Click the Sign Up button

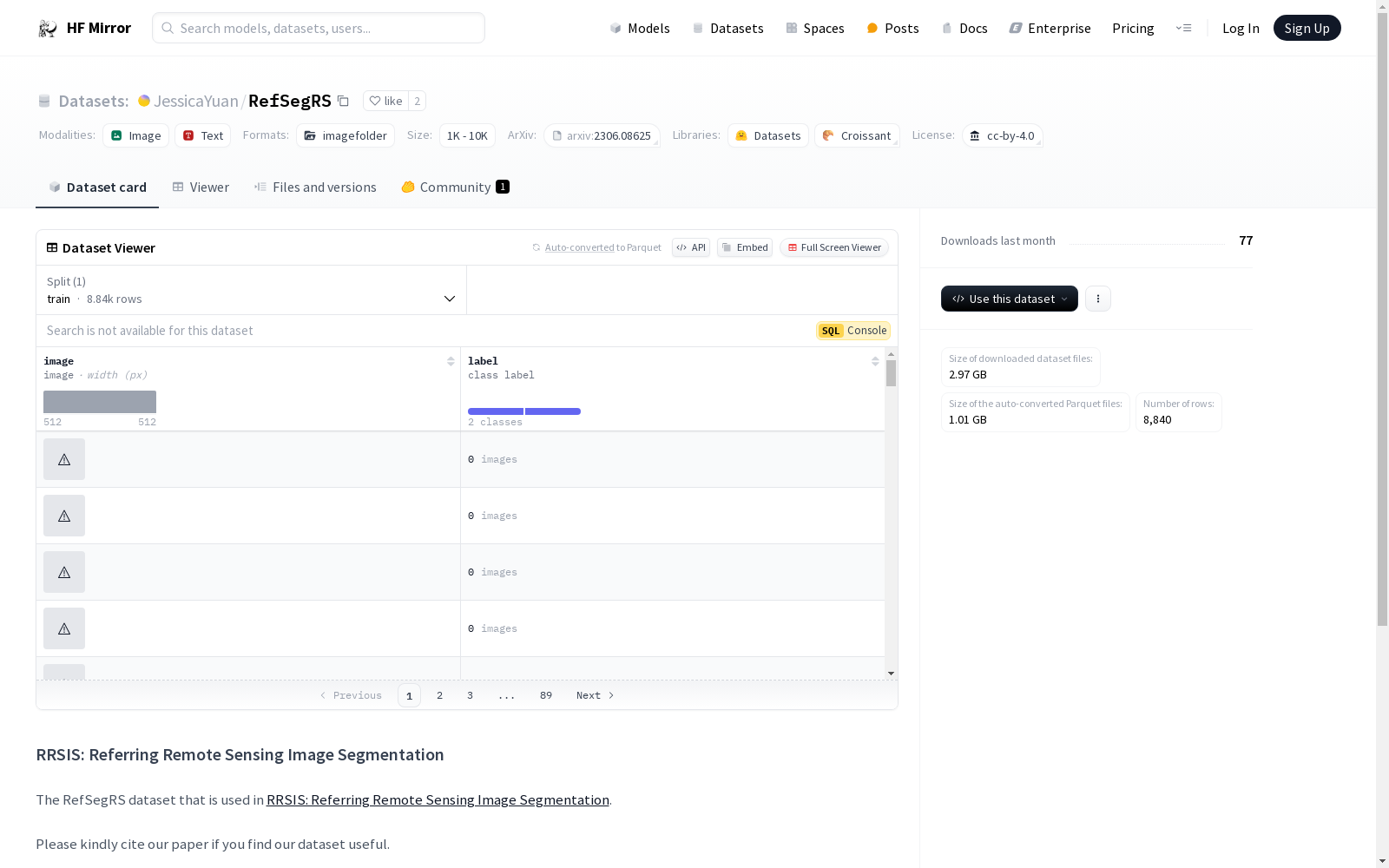click(x=1307, y=28)
